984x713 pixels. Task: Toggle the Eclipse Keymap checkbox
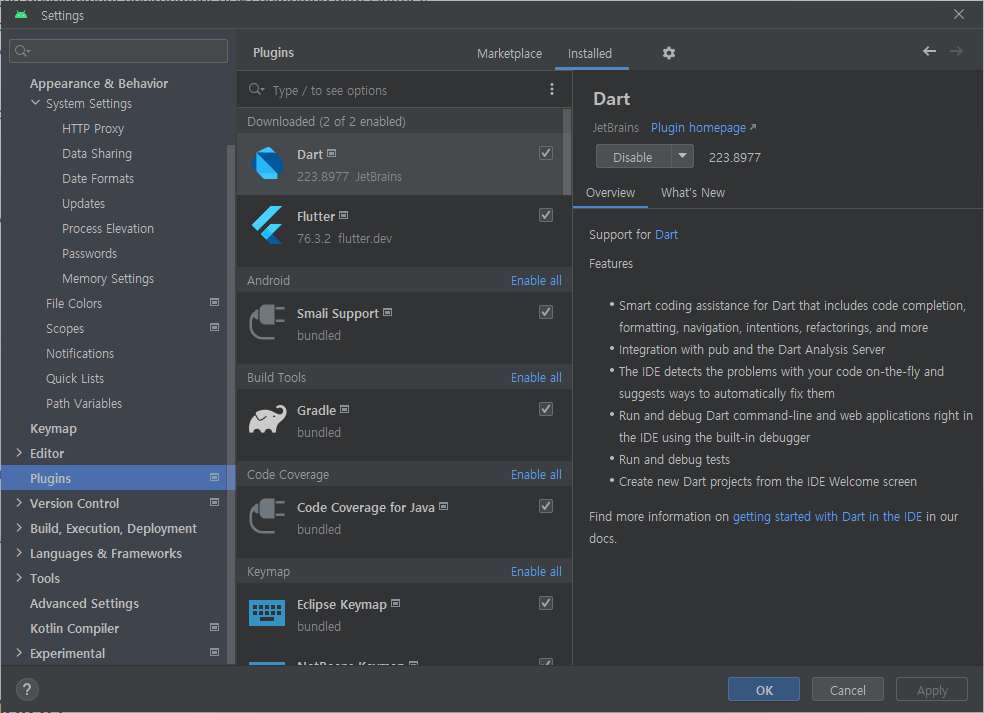(x=546, y=603)
